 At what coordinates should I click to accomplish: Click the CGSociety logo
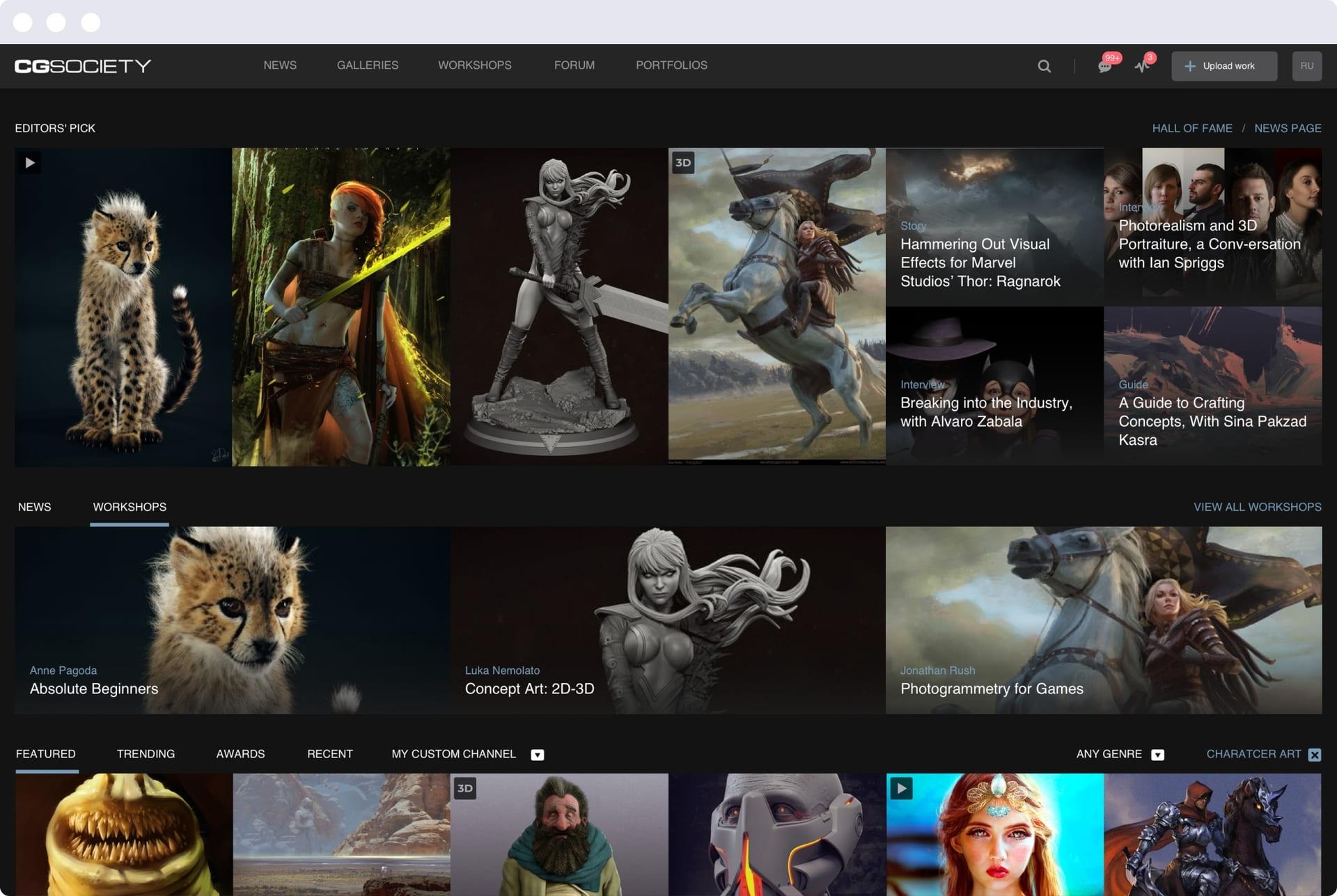point(83,66)
